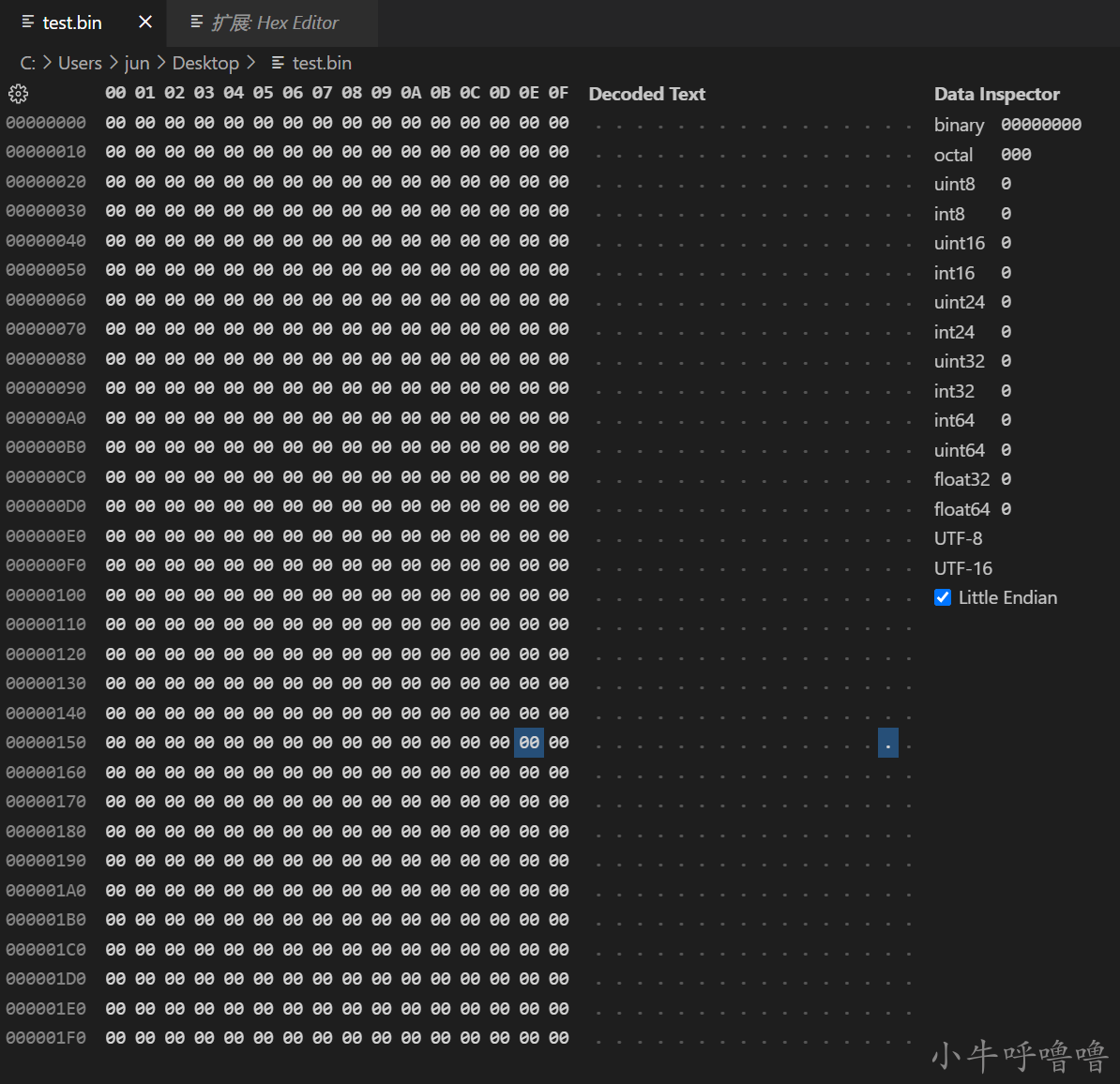Open the Desktop breadcrumb folder
The image size is (1120, 1084).
coord(205,63)
